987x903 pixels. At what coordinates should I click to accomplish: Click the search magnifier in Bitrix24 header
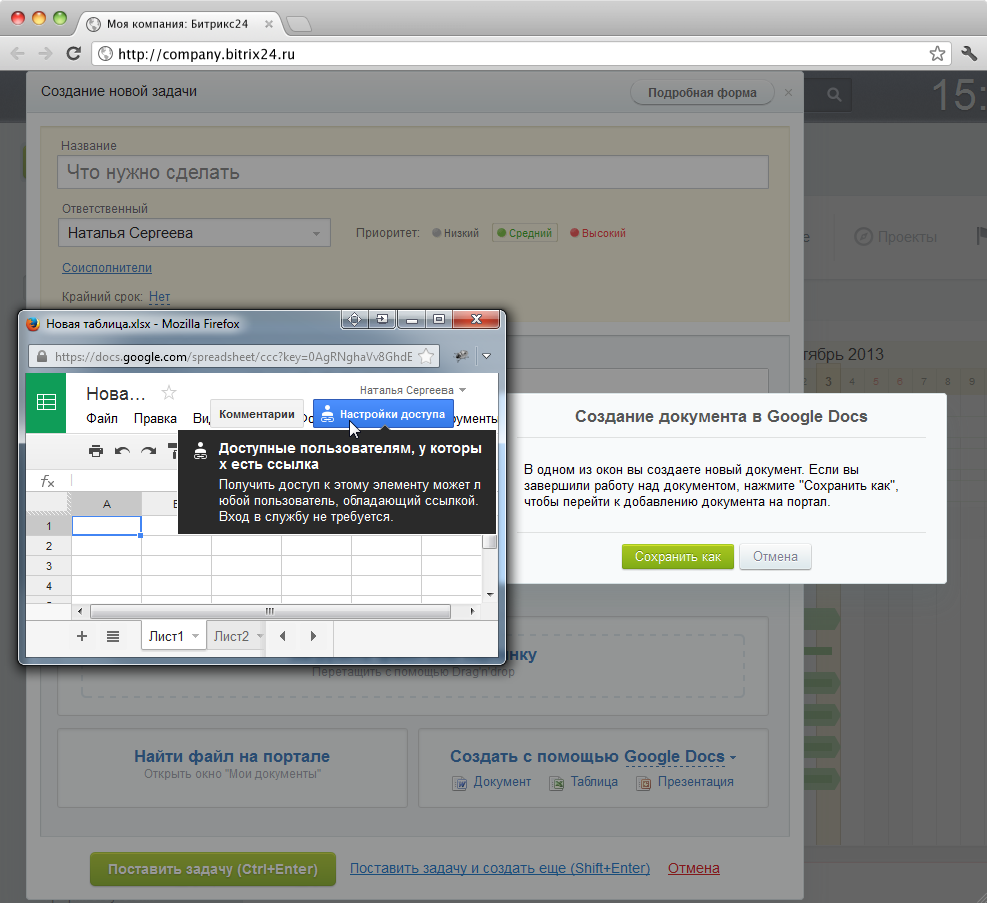pyautogui.click(x=834, y=95)
